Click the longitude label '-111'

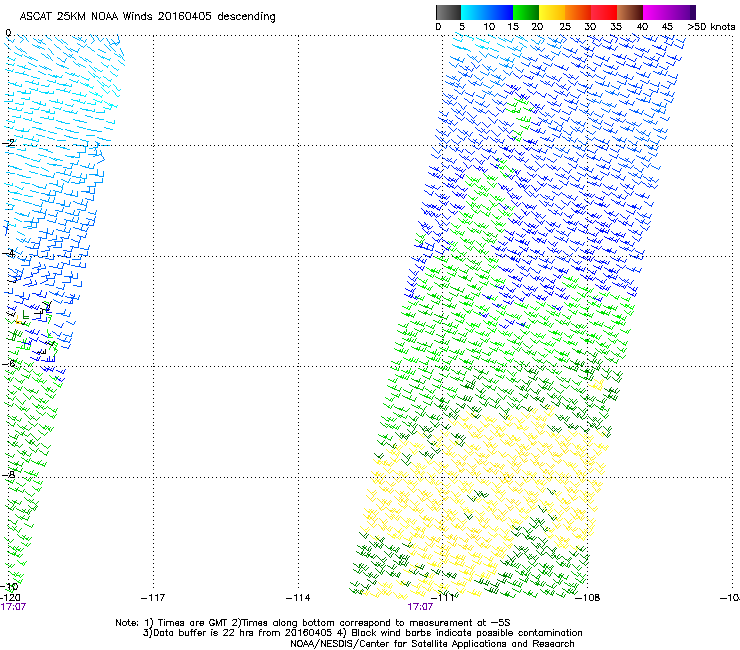(443, 598)
